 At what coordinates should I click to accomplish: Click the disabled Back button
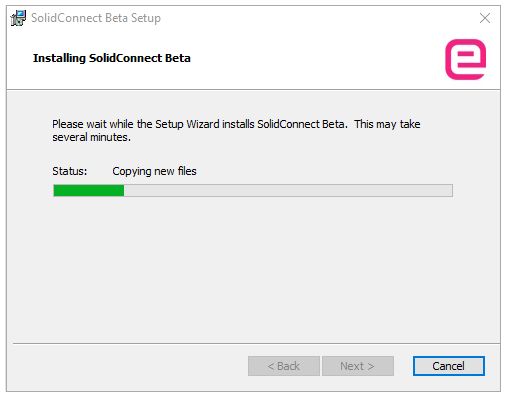pyautogui.click(x=284, y=366)
